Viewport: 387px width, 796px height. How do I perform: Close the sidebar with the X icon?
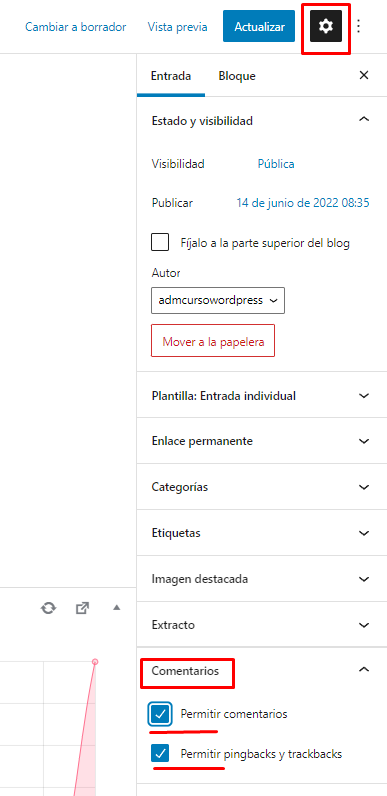tap(364, 76)
